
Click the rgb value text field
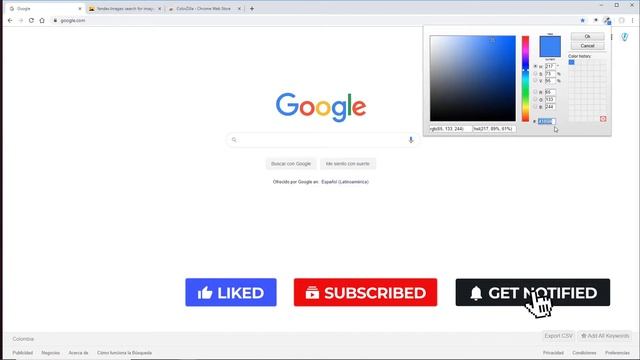450,129
